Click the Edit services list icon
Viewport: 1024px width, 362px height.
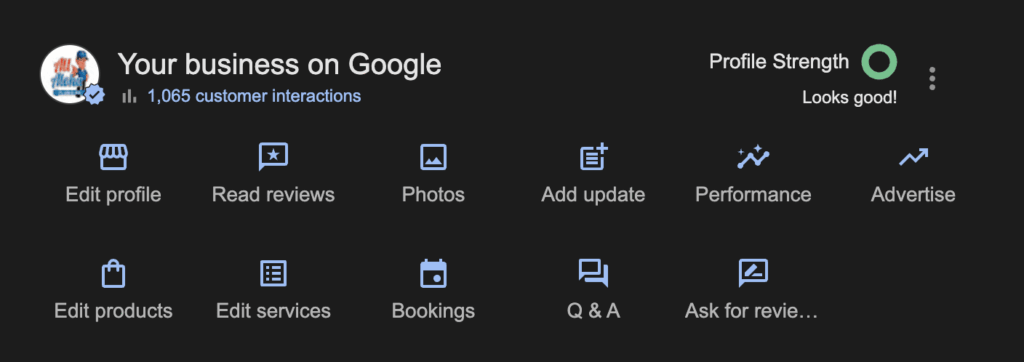(273, 273)
